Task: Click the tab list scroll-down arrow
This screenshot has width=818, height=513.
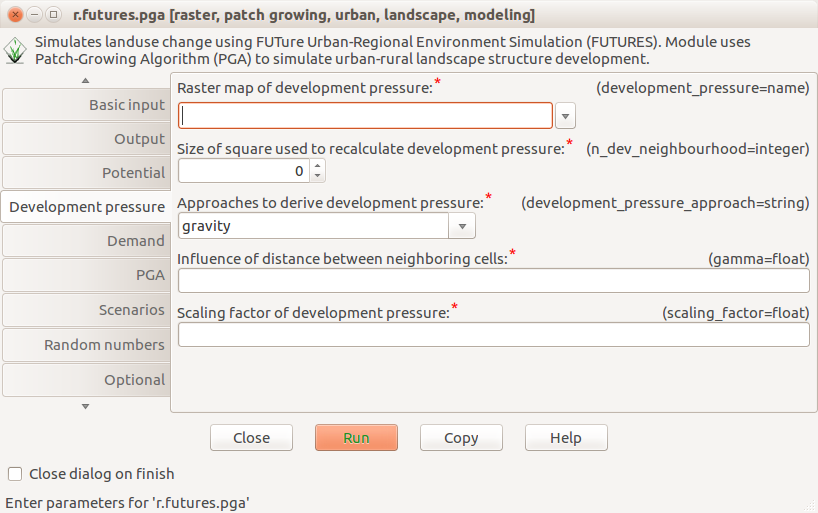Action: tap(86, 407)
